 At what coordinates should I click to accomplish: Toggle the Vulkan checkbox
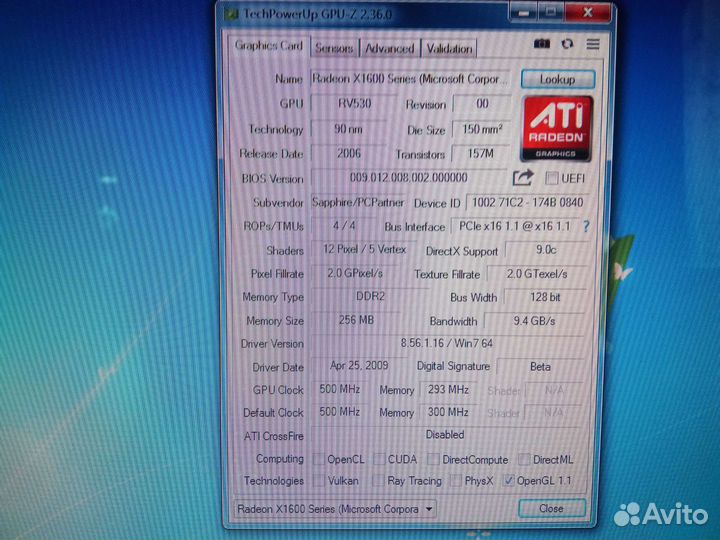pyautogui.click(x=318, y=481)
